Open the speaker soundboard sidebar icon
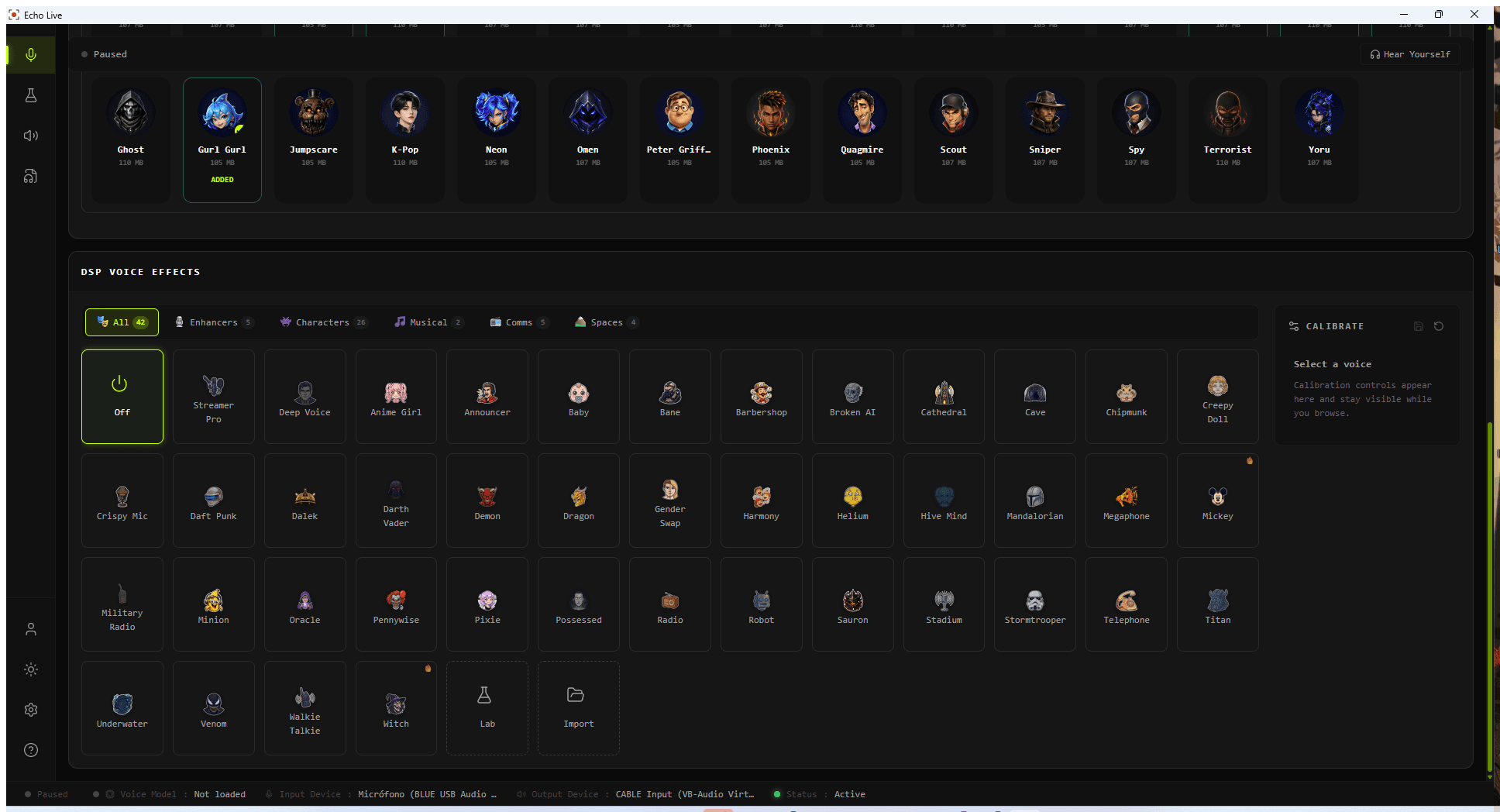This screenshot has height=812, width=1500. click(31, 136)
